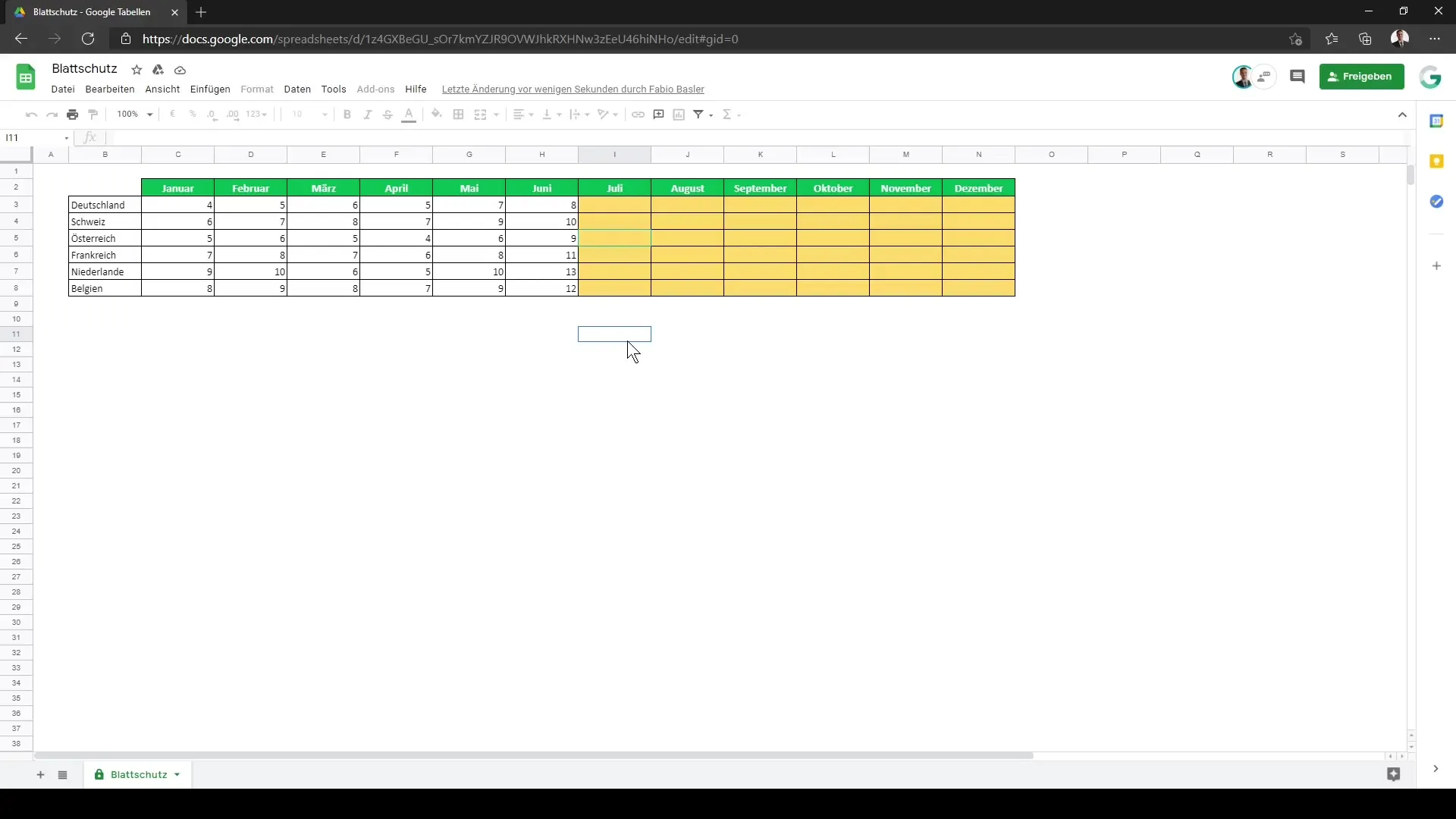This screenshot has height=819, width=1456.
Task: Open the Blattschutz tab dropdown arrow
Action: coord(177,775)
